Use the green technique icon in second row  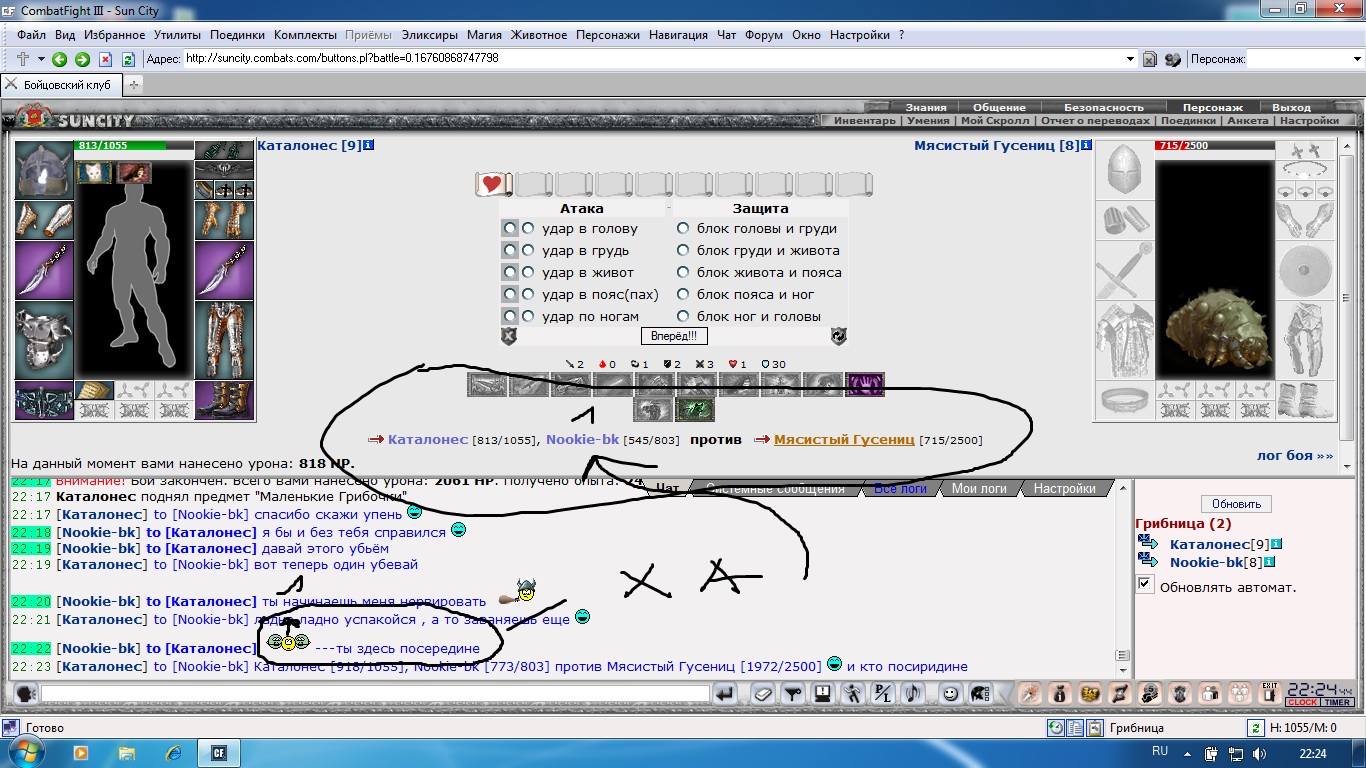(694, 409)
